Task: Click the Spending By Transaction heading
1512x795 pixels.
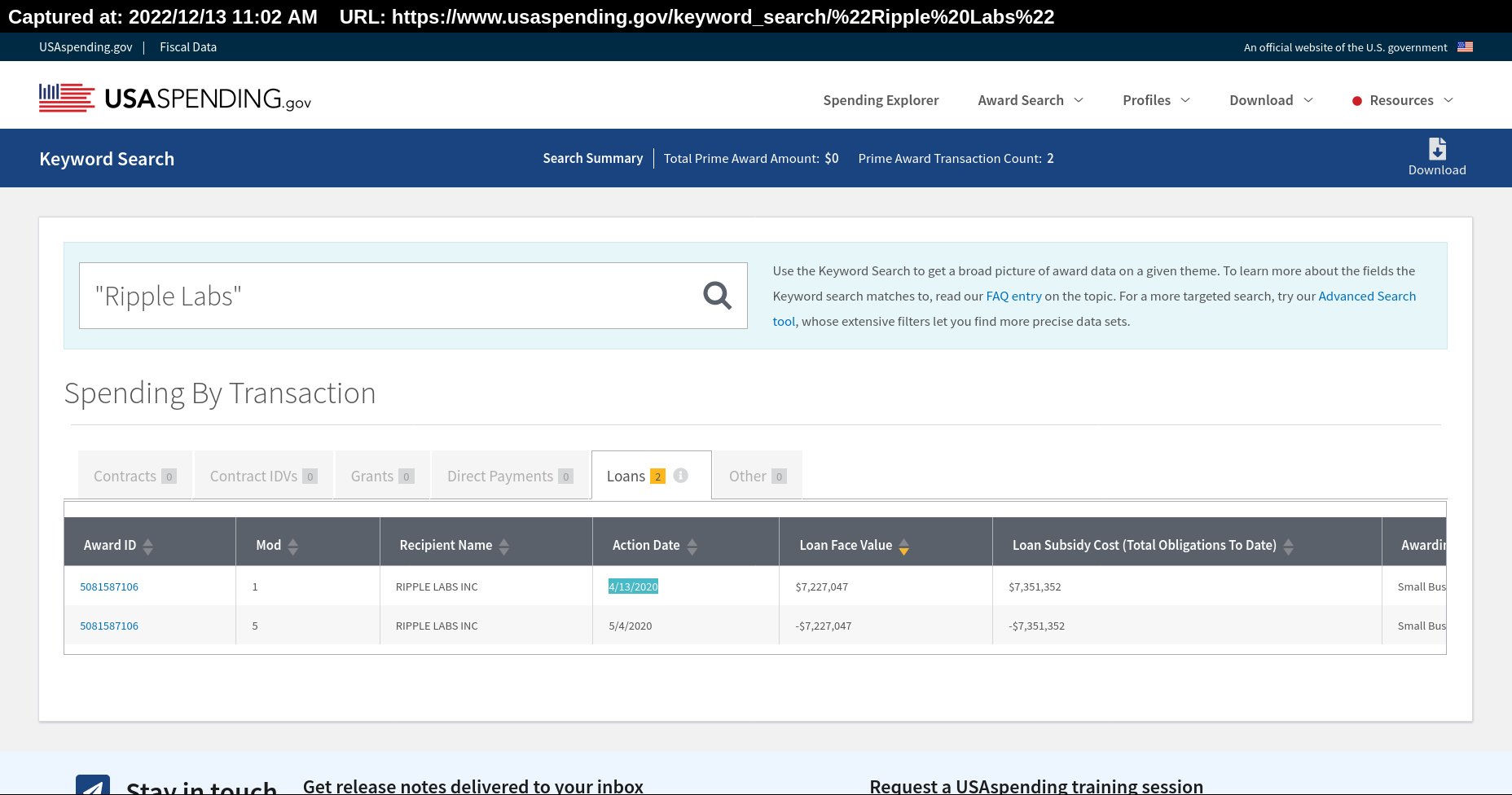Action: click(220, 393)
